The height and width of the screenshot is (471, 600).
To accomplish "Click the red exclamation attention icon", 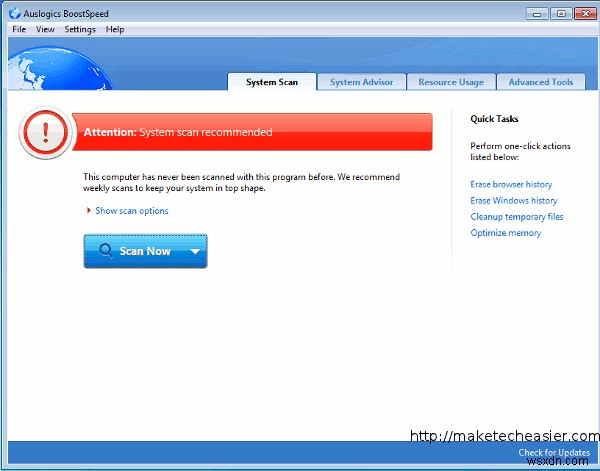I will [46, 133].
